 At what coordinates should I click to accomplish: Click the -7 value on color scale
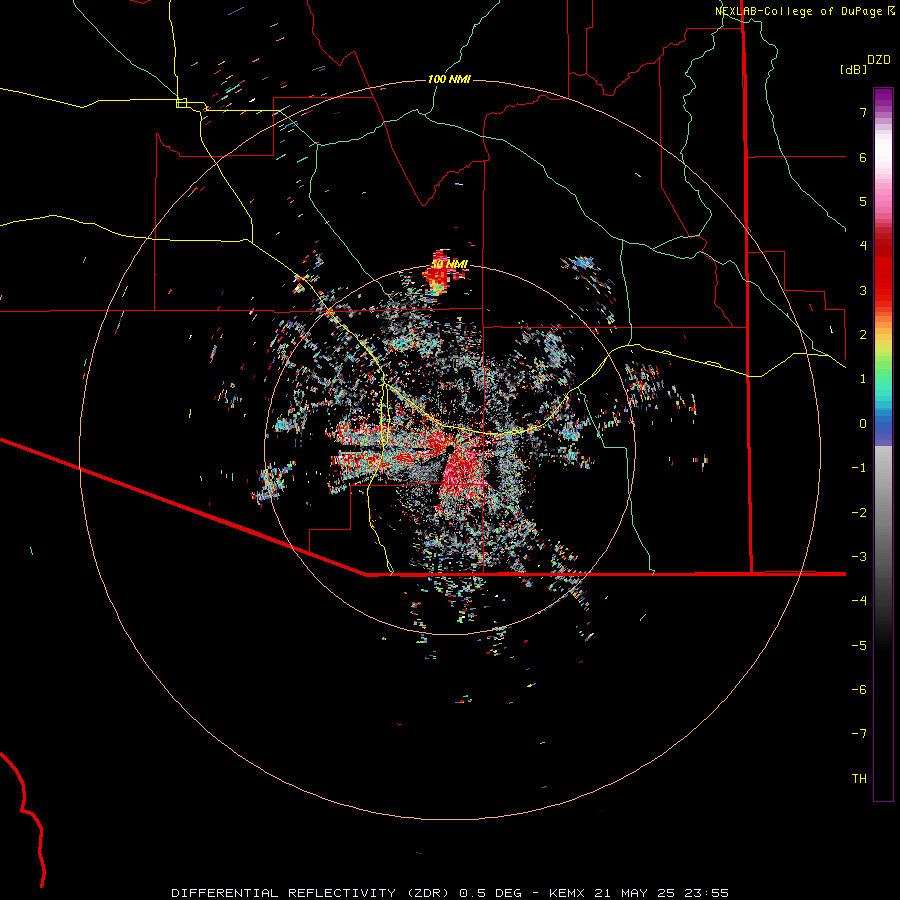click(859, 734)
